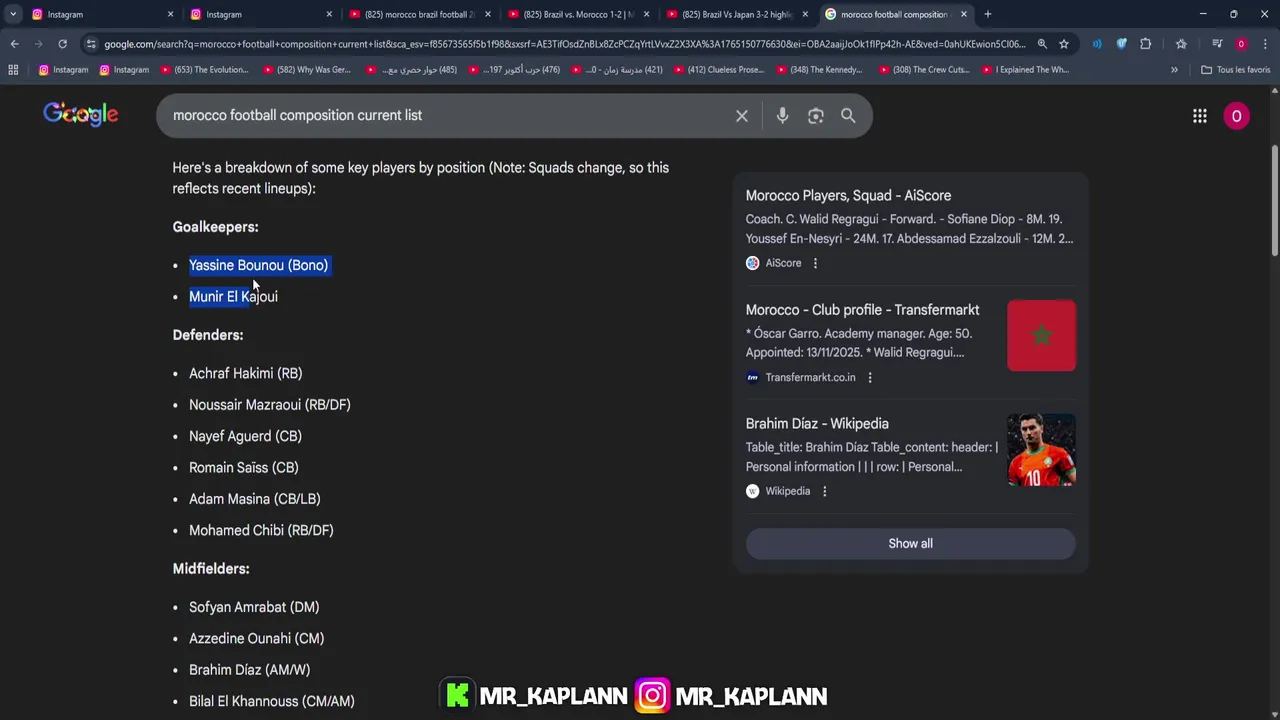Open the page zoom indicator in address bar
The image size is (1280, 720).
coord(1042,44)
